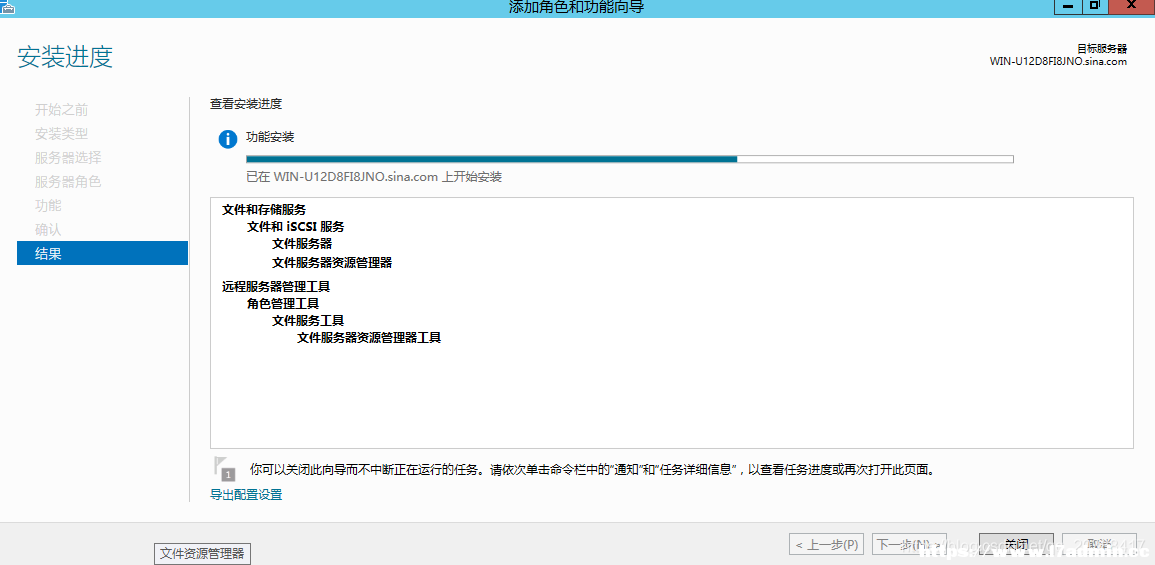Open the 导出配置设置 link
Viewport: 1155px width, 565px height.
[246, 494]
